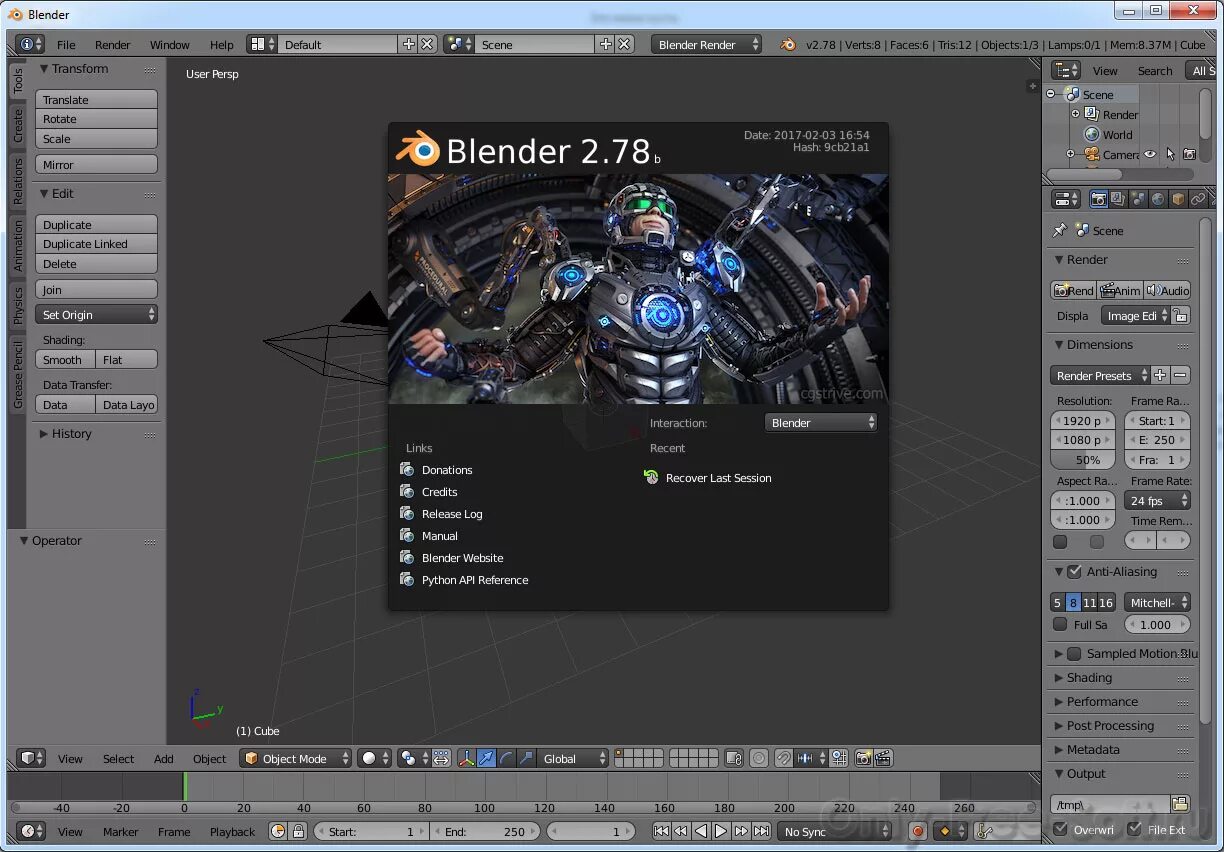The width and height of the screenshot is (1224, 852).
Task: Play the animation in reverse
Action: point(701,831)
